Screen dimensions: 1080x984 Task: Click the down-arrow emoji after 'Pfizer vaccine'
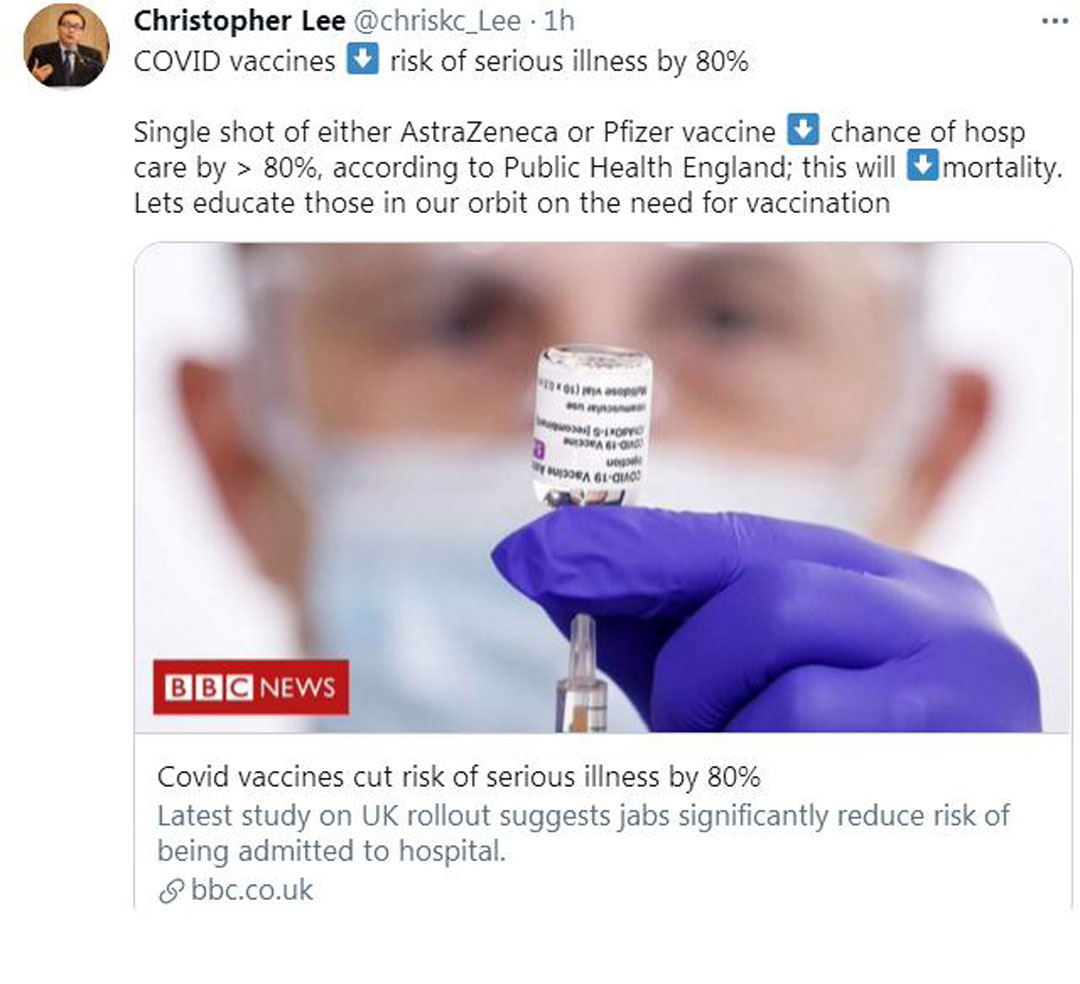(x=803, y=129)
